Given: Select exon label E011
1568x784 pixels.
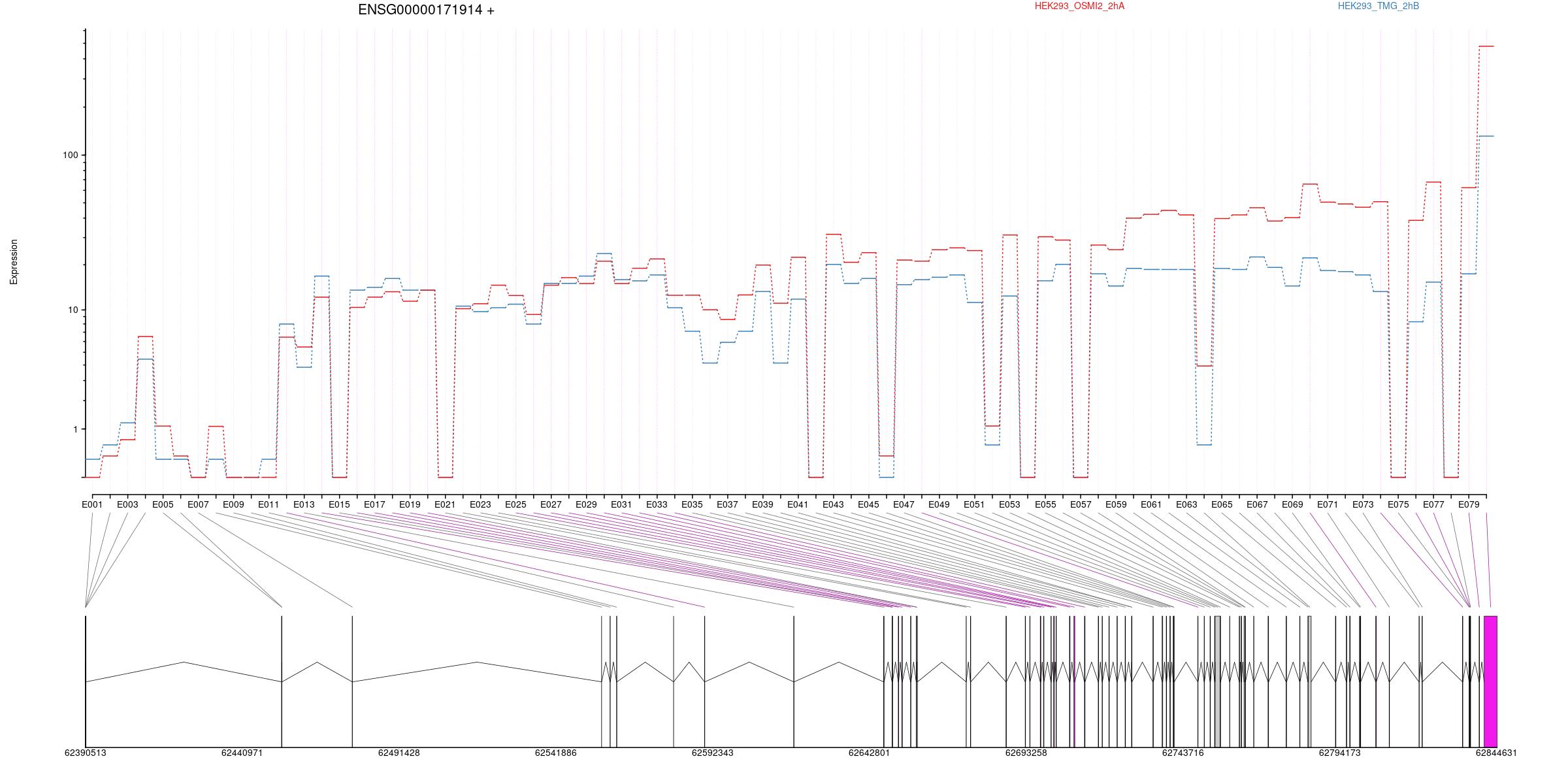Looking at the screenshot, I should [x=269, y=504].
